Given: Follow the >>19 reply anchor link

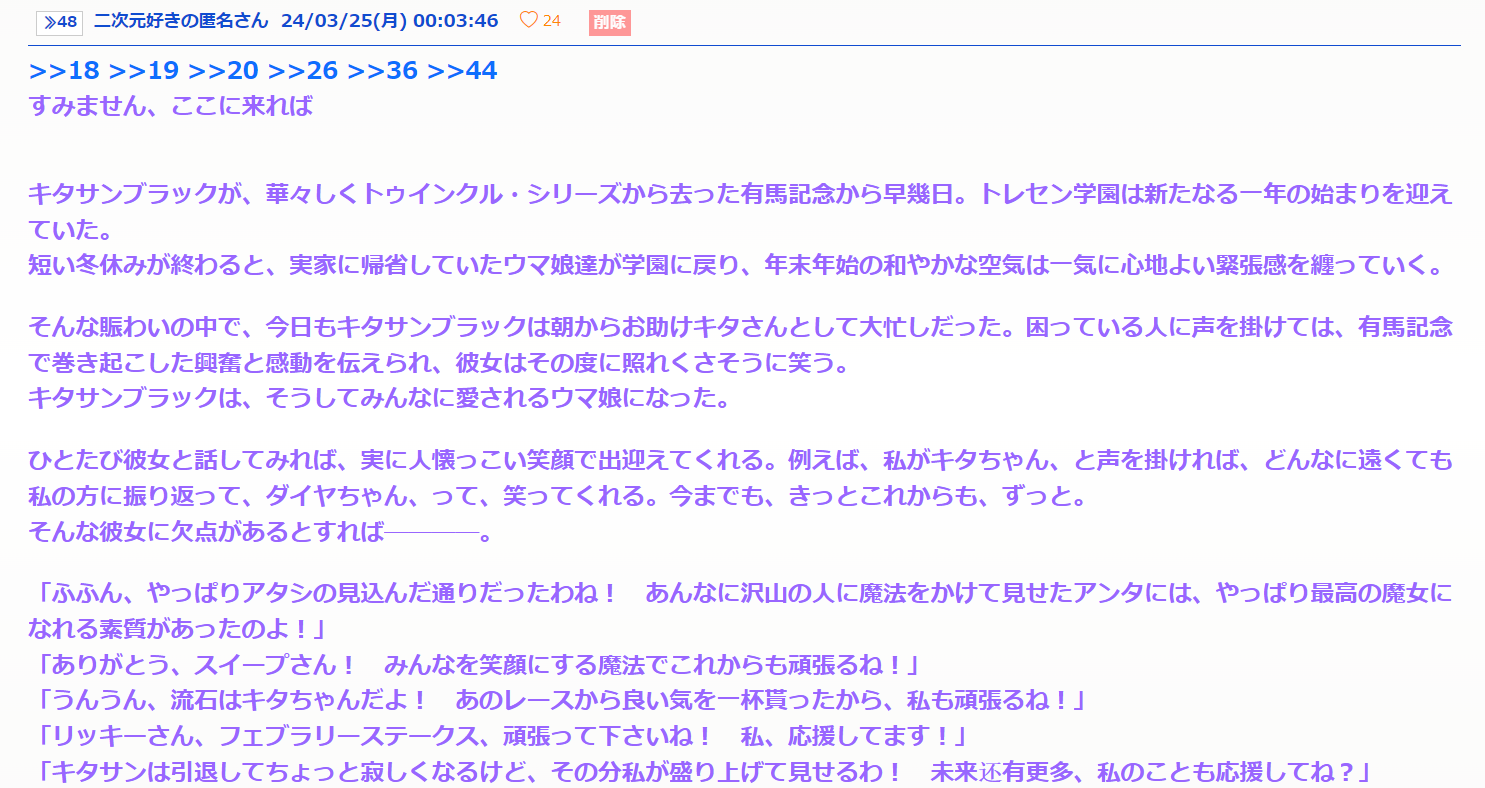Looking at the screenshot, I should [x=144, y=70].
